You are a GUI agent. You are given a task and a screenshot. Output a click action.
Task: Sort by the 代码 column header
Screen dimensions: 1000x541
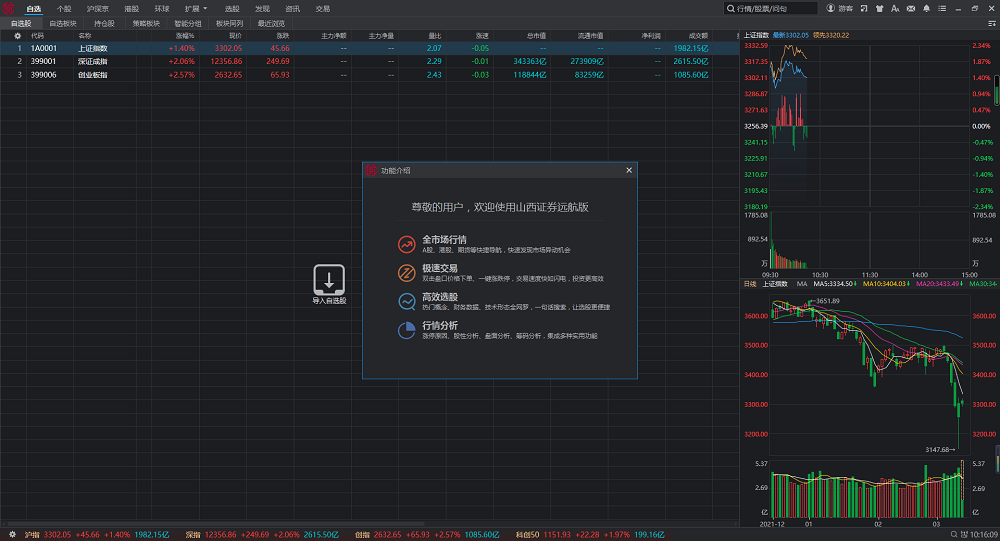38,36
